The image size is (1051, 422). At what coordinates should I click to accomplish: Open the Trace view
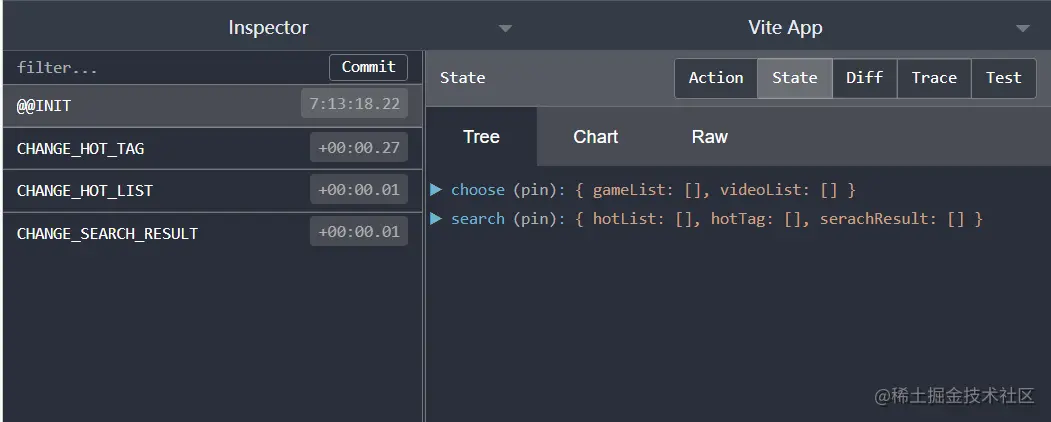[x=934, y=78]
